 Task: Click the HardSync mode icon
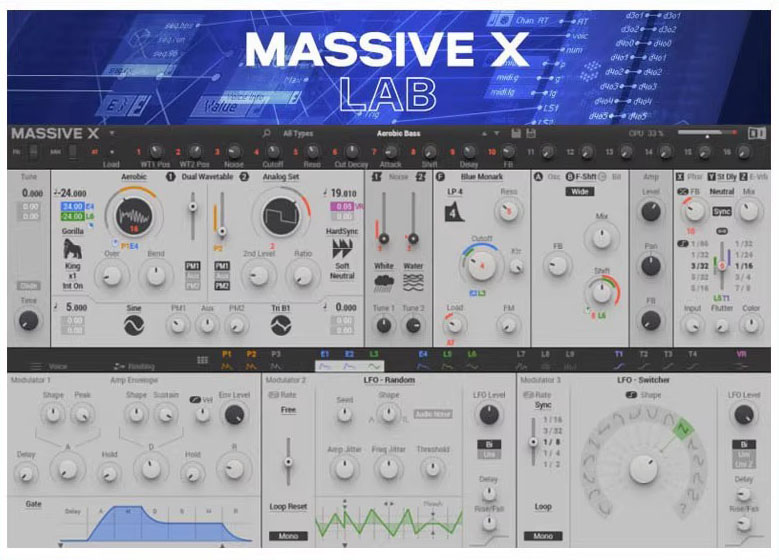(342, 243)
